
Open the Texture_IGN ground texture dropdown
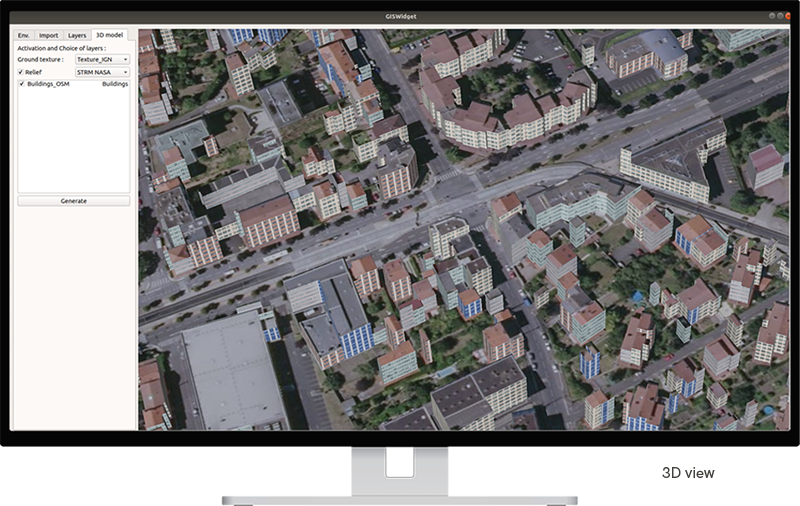102,60
